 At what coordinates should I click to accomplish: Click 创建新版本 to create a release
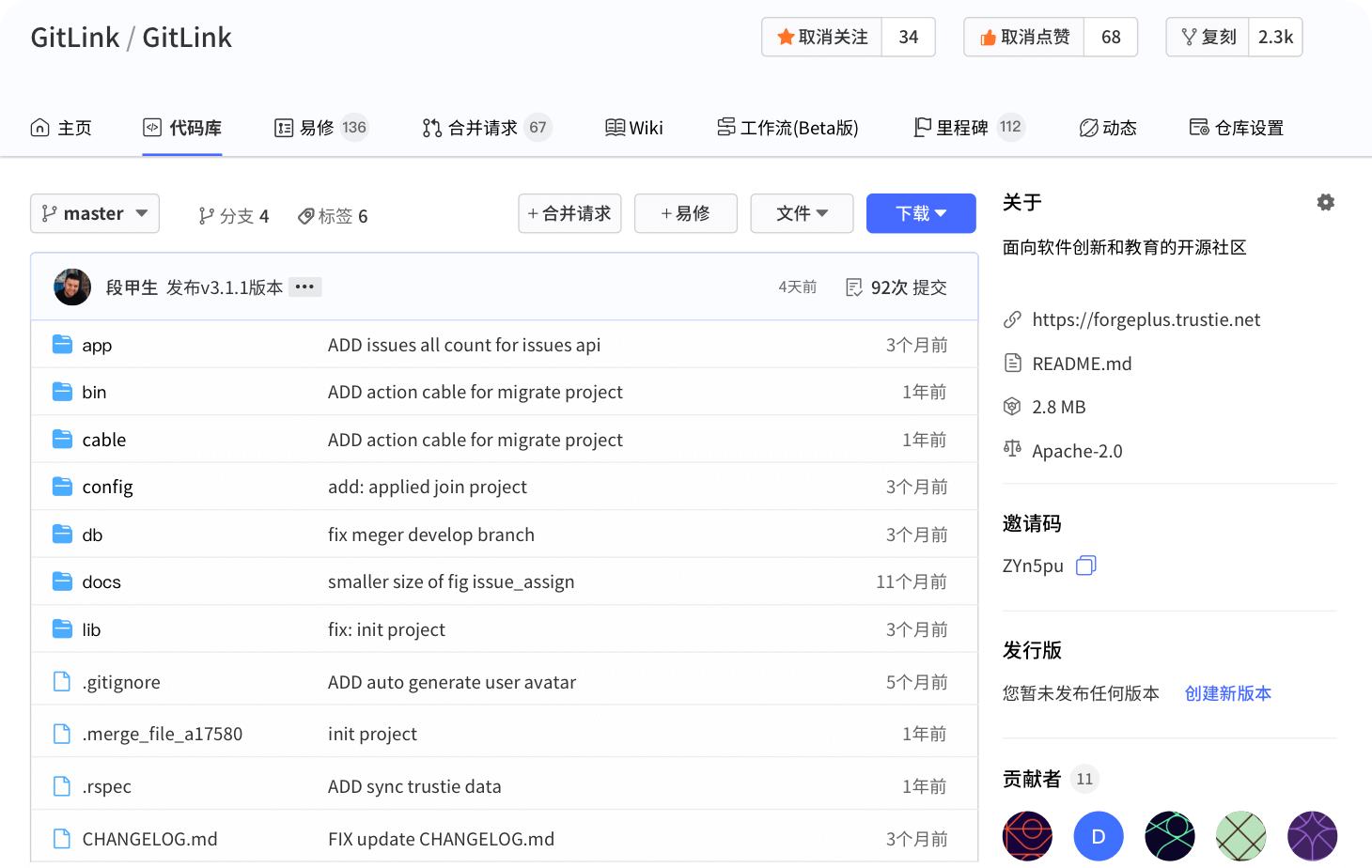(x=1227, y=693)
